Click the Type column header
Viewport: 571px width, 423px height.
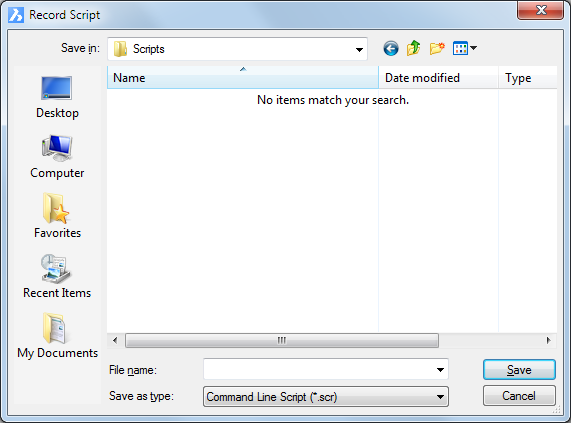(x=528, y=78)
